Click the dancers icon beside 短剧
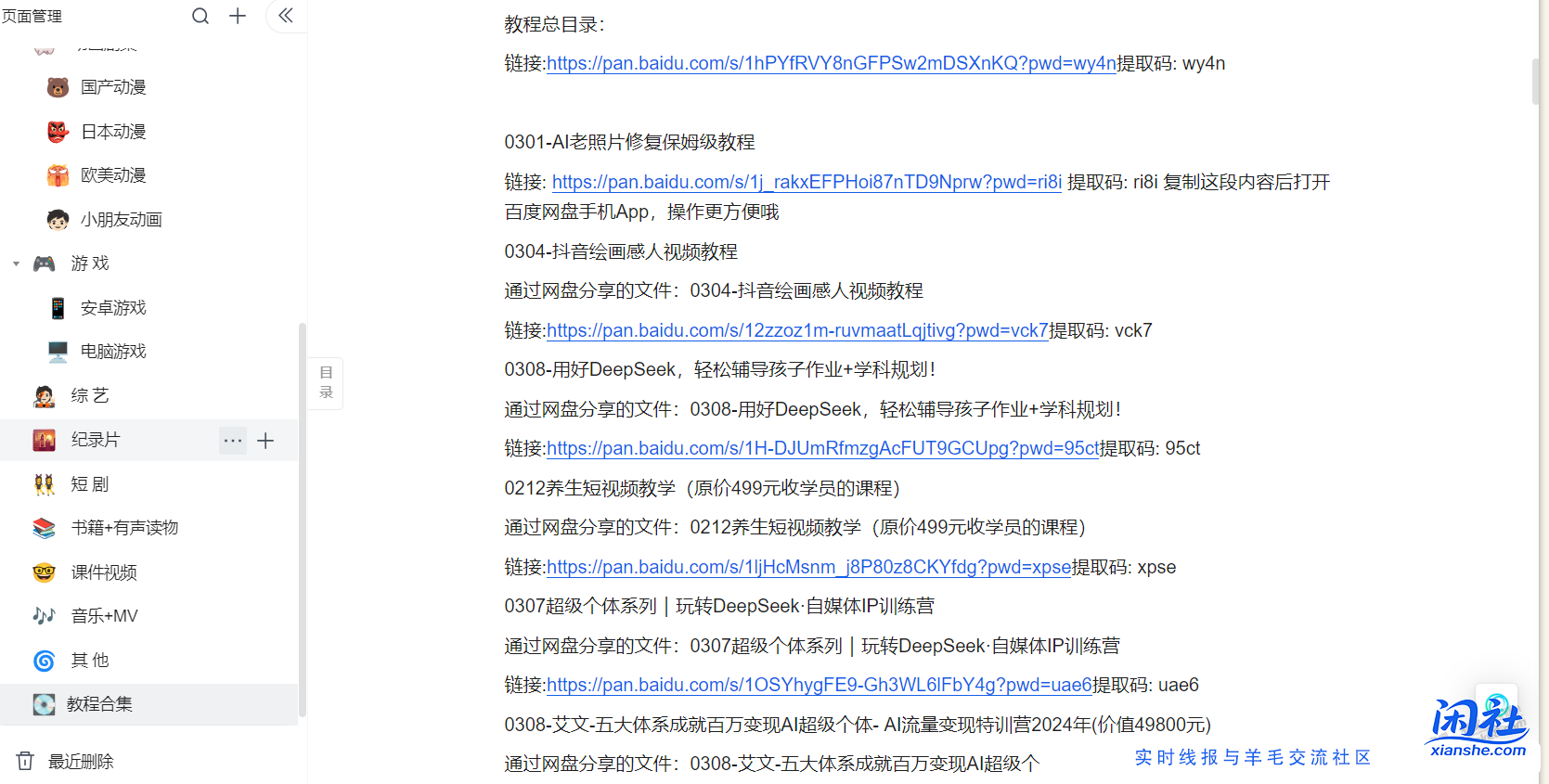 (44, 484)
